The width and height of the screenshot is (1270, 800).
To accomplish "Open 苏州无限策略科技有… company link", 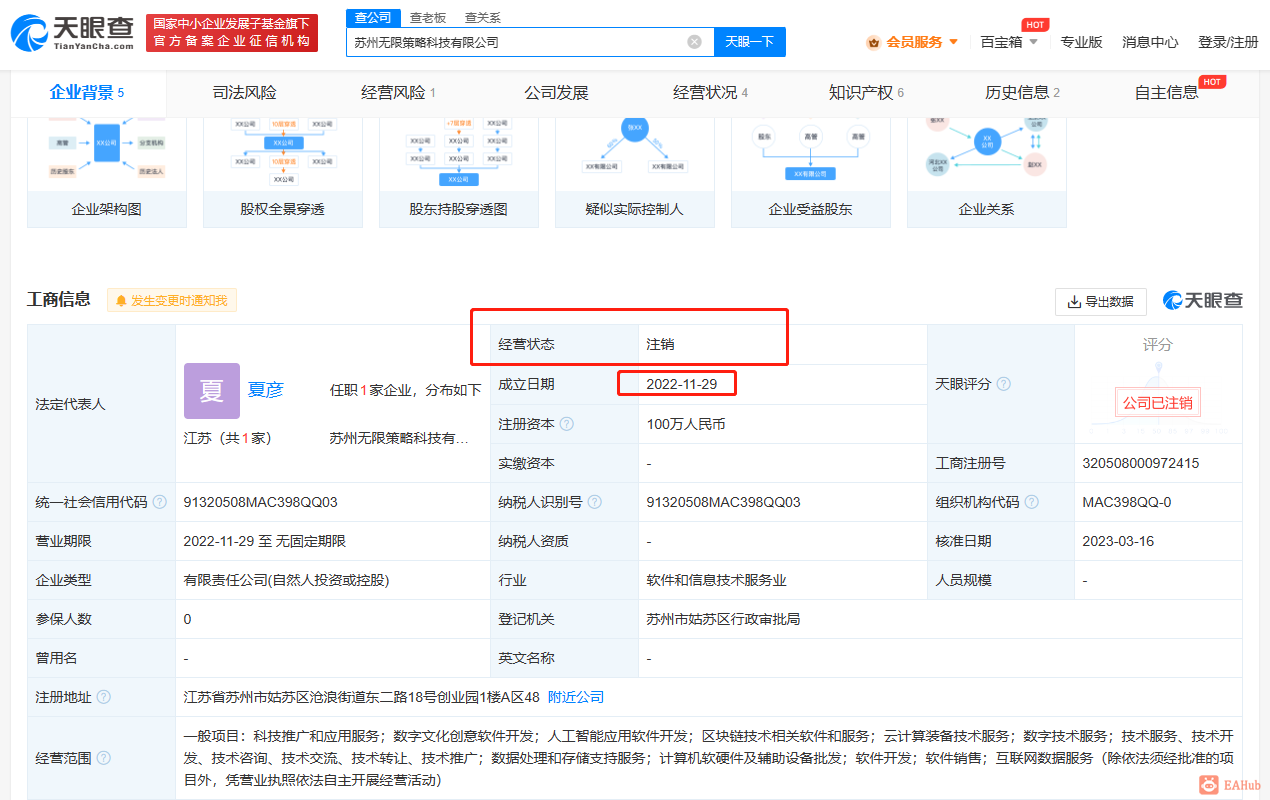I will pos(399,438).
